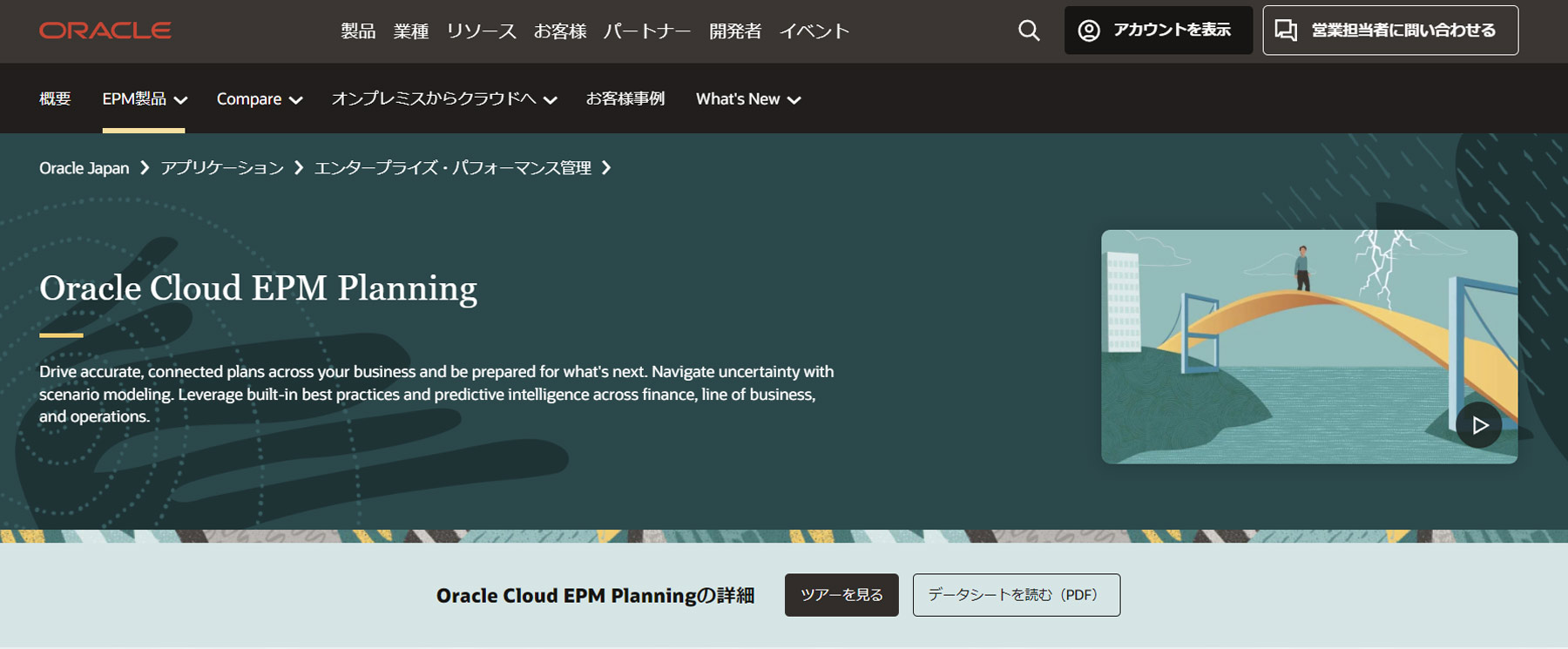Click the Oracle Cloud EPM Planning heading
Screen dimensions: 1568x649
(x=258, y=288)
